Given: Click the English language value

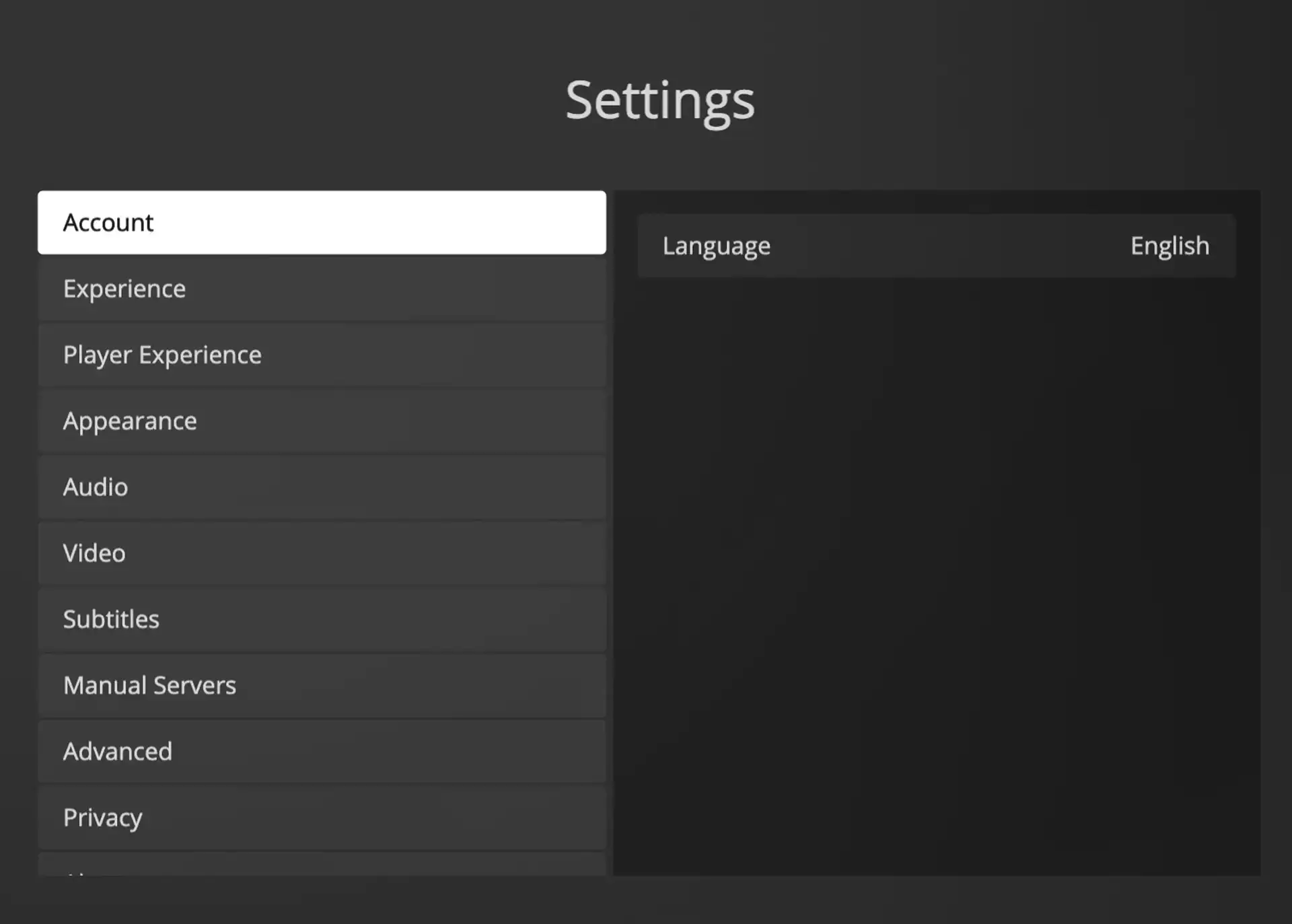Looking at the screenshot, I should (x=1170, y=246).
